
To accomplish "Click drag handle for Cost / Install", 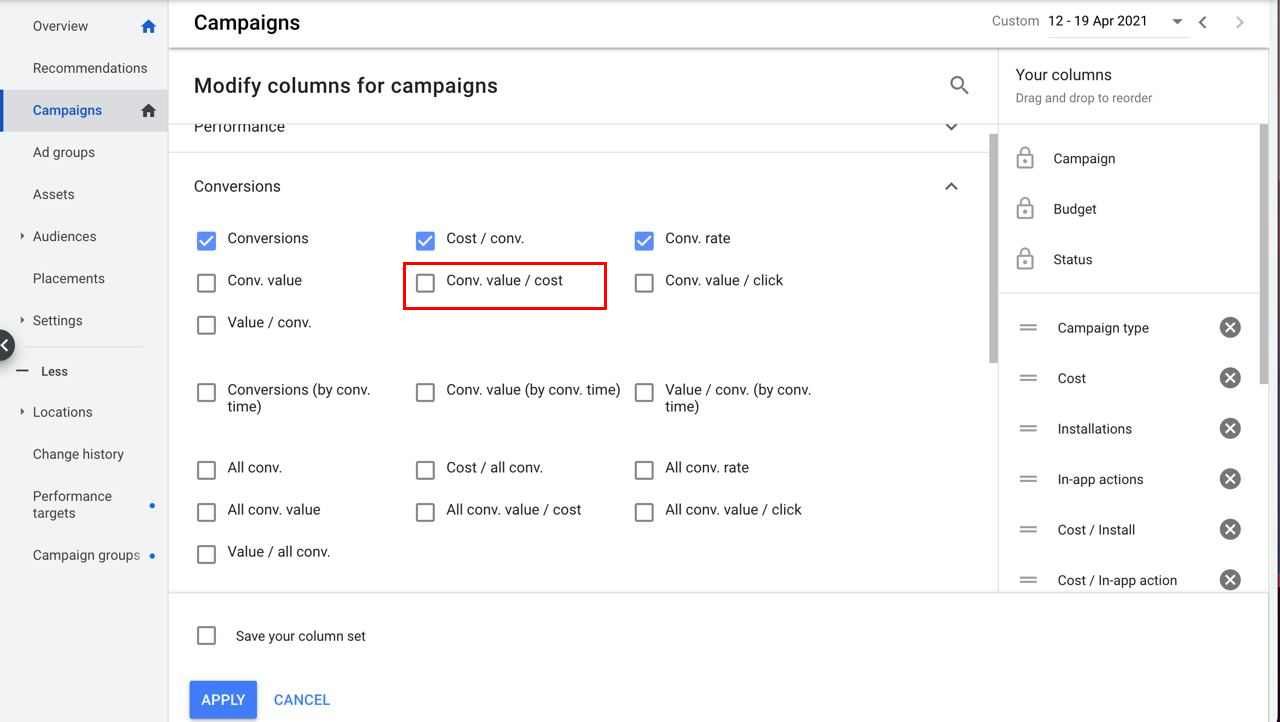I will (1028, 530).
